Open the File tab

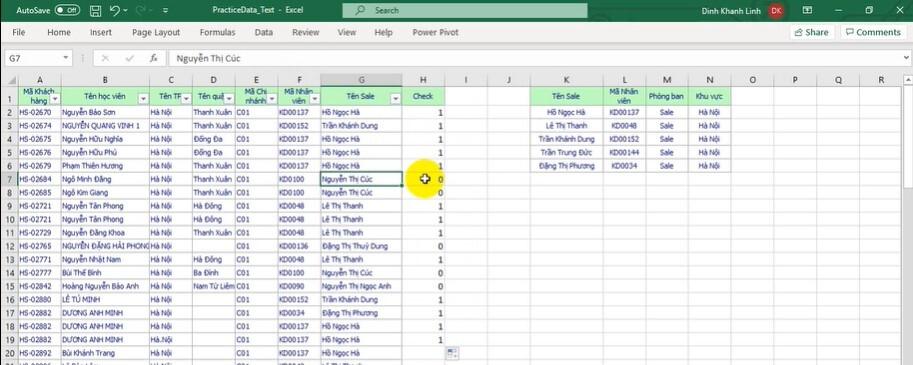[19, 33]
